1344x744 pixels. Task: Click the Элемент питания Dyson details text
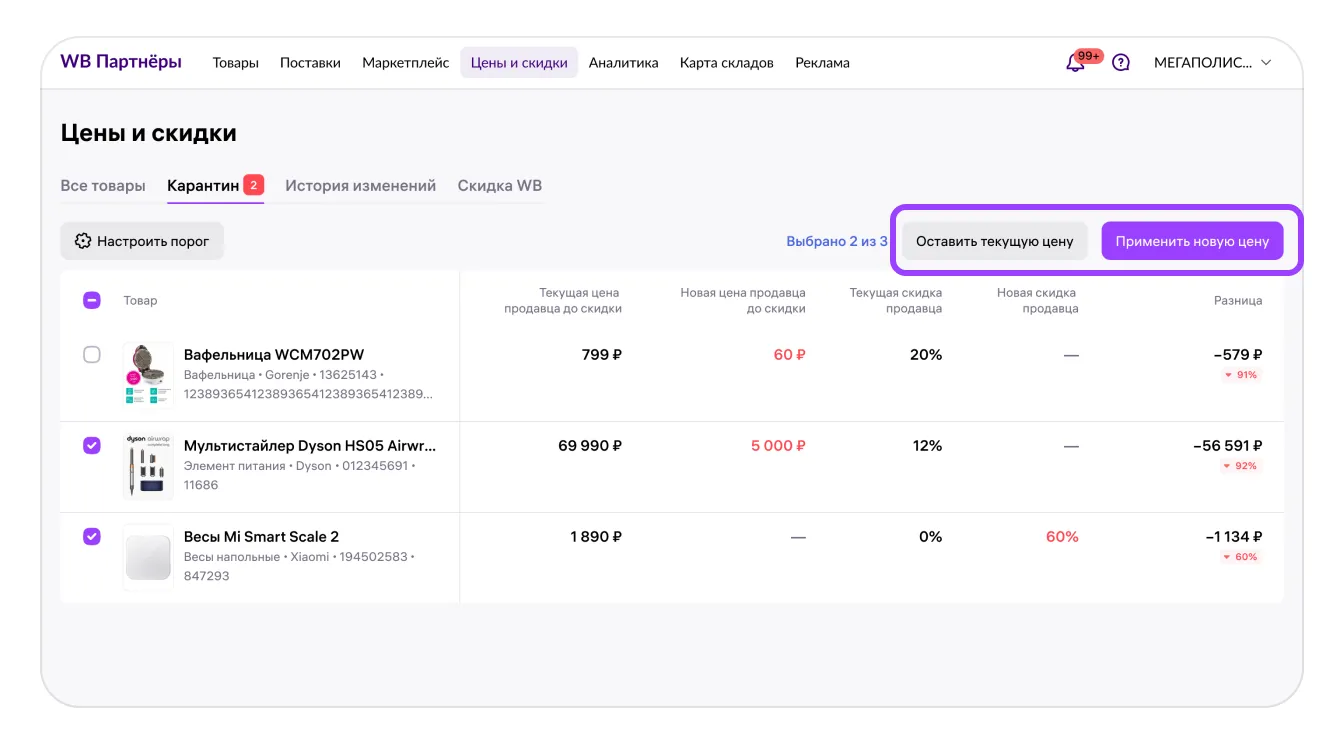pos(300,475)
